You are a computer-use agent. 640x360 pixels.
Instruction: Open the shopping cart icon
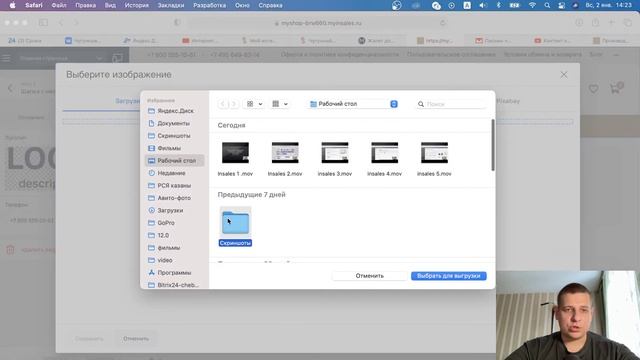(616, 87)
